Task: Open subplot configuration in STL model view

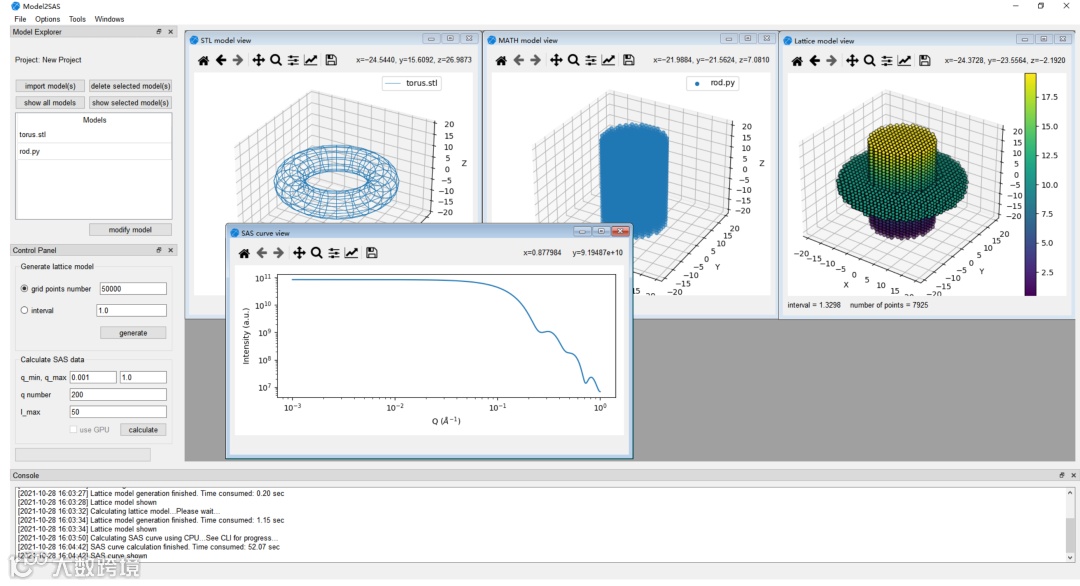Action: pos(293,61)
